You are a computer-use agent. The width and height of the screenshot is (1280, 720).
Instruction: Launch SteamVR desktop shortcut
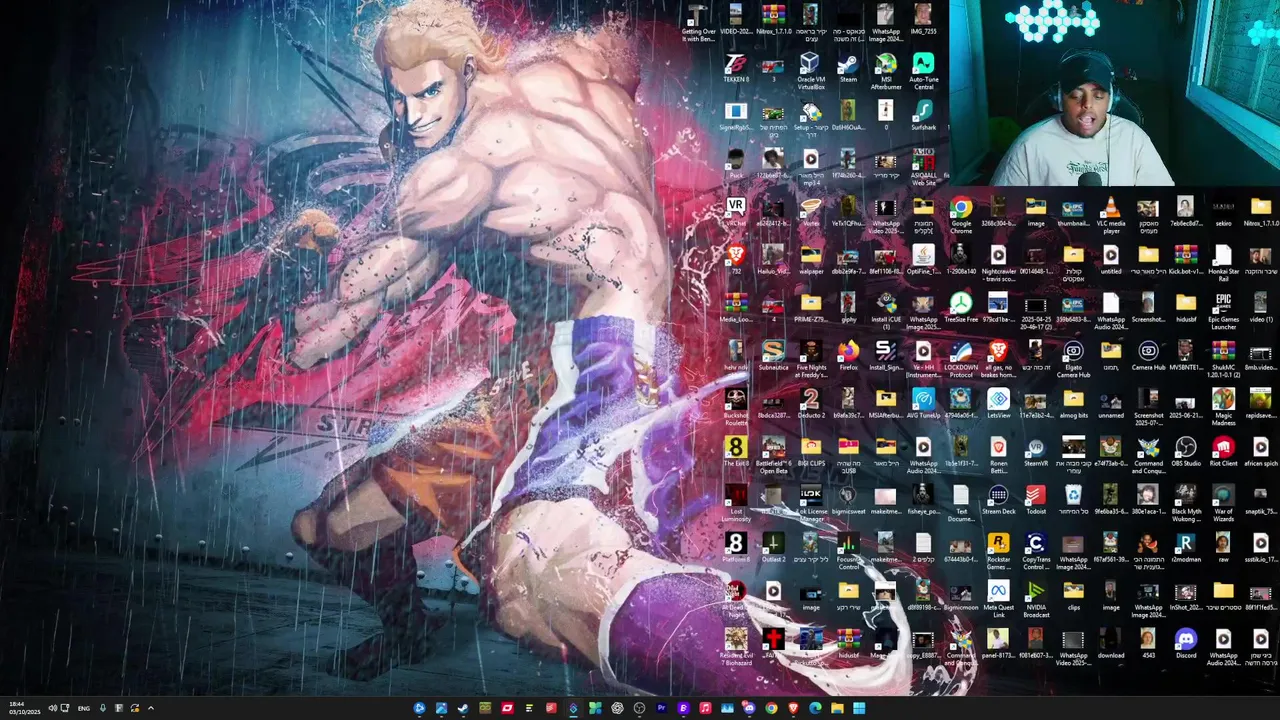click(x=1036, y=452)
